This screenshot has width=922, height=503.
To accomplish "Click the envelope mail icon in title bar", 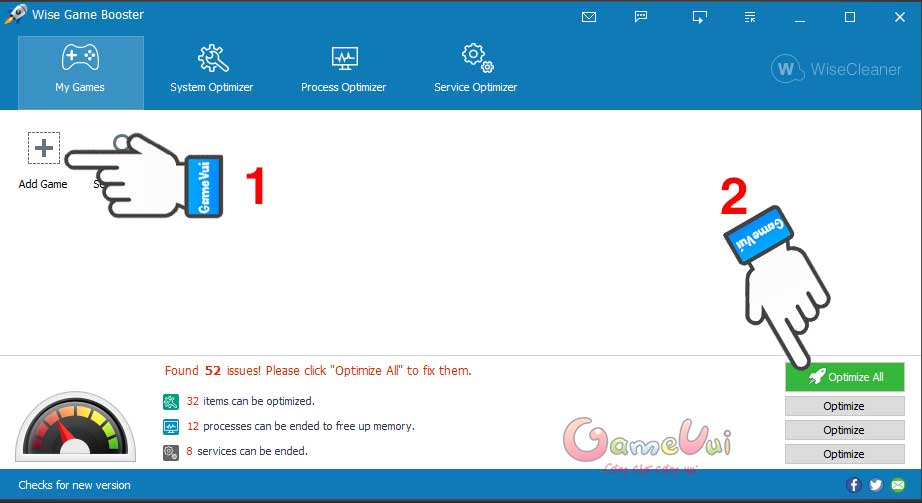I will (x=588, y=17).
